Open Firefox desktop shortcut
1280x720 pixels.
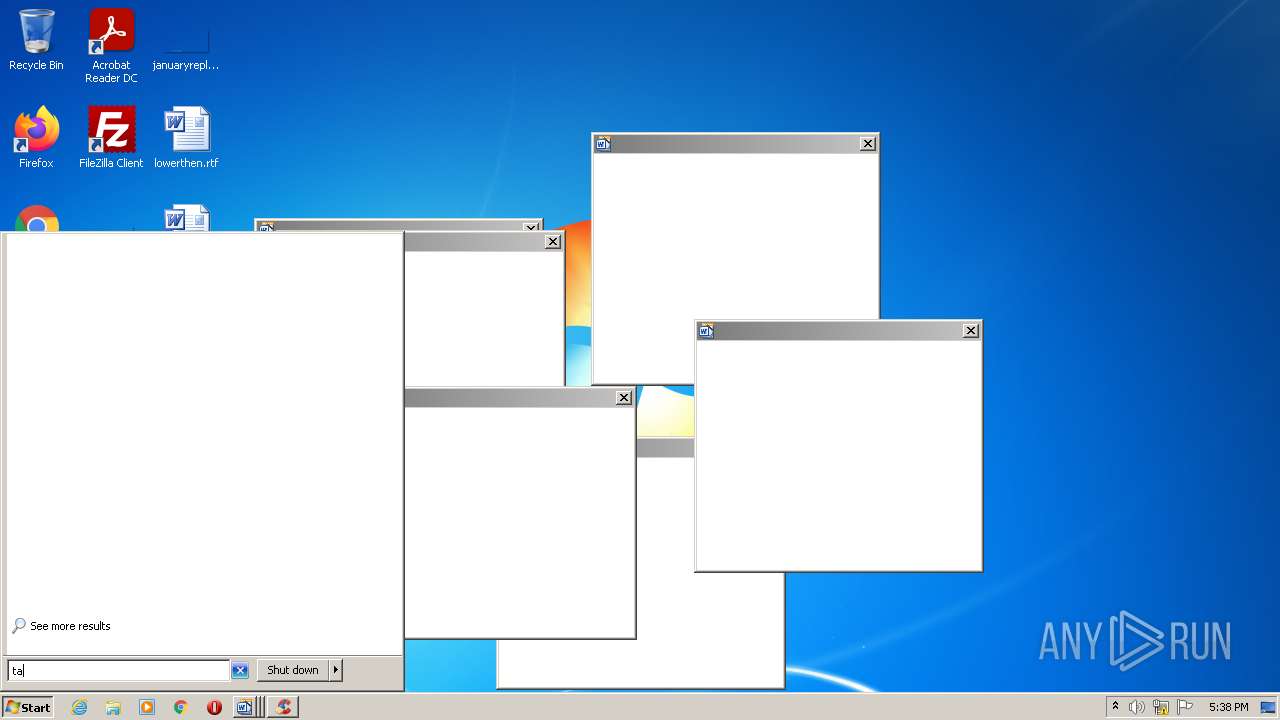pyautogui.click(x=36, y=138)
